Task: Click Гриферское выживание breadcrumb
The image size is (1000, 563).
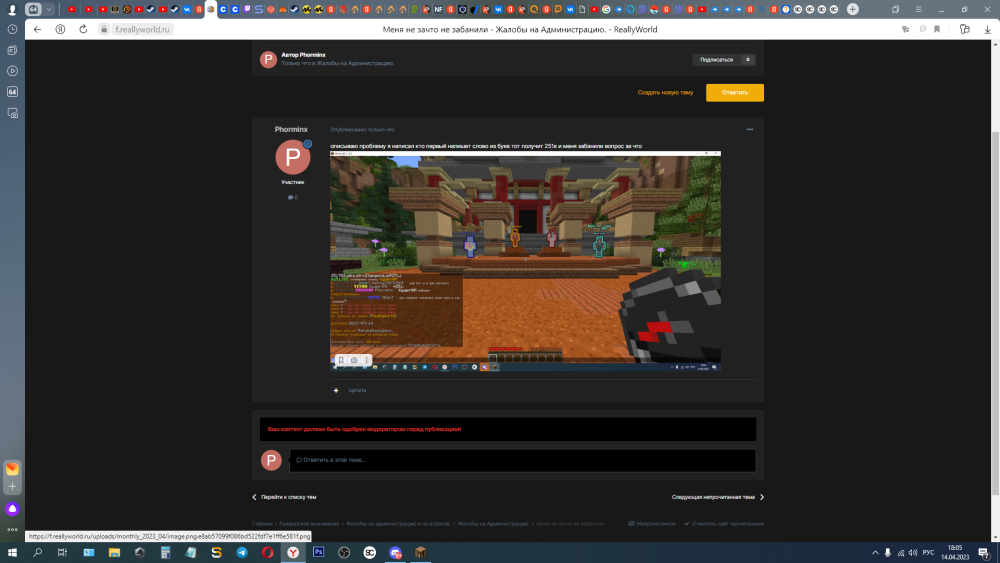Action: coord(309,523)
